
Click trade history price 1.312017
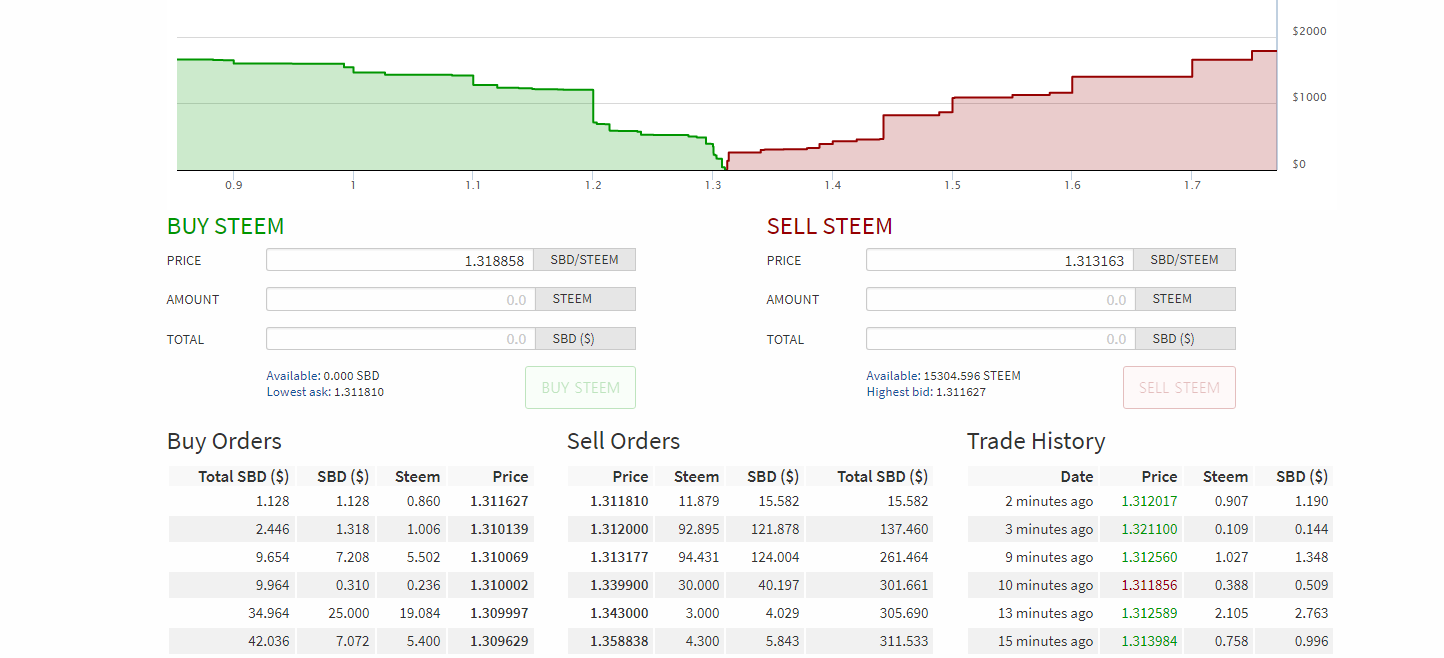coord(1149,501)
